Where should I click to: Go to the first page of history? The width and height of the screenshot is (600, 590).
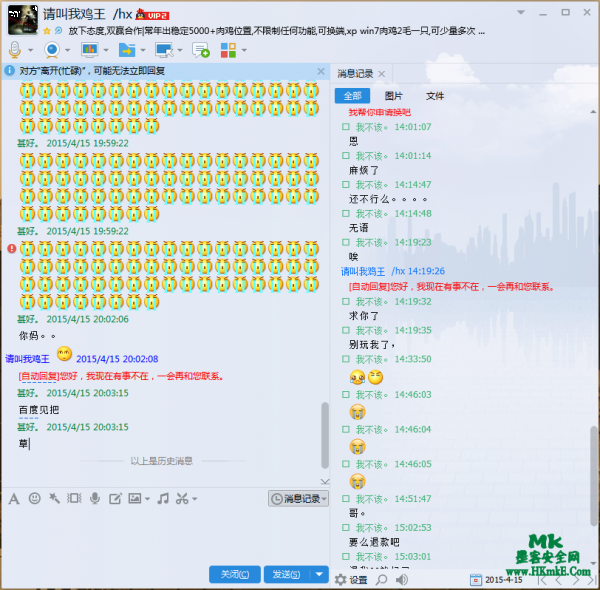(542, 580)
